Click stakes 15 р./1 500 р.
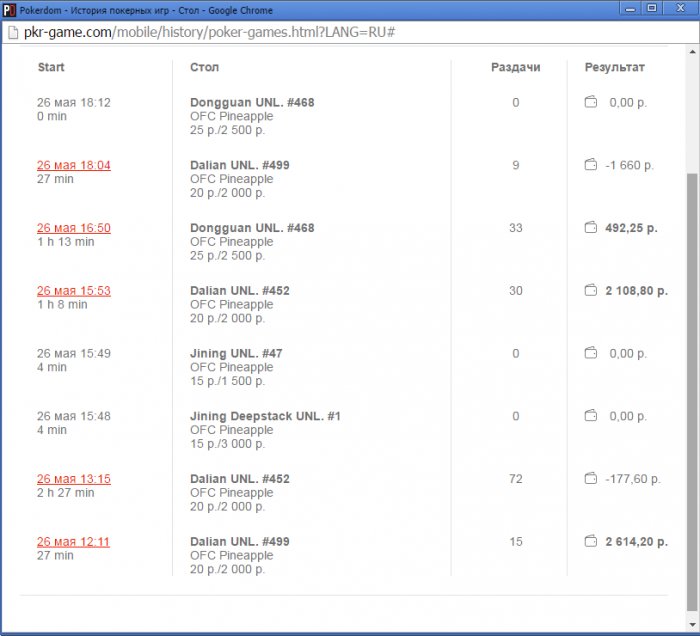 [228, 381]
